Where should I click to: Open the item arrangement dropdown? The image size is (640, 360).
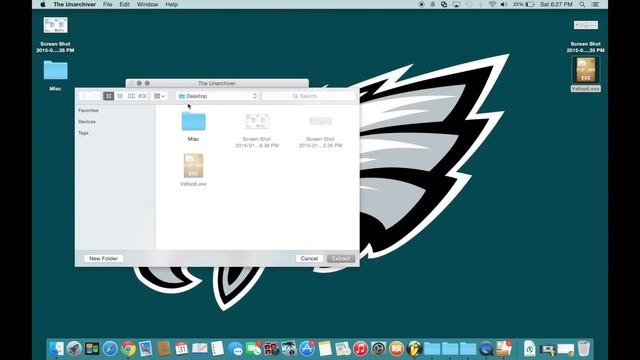pyautogui.click(x=159, y=96)
